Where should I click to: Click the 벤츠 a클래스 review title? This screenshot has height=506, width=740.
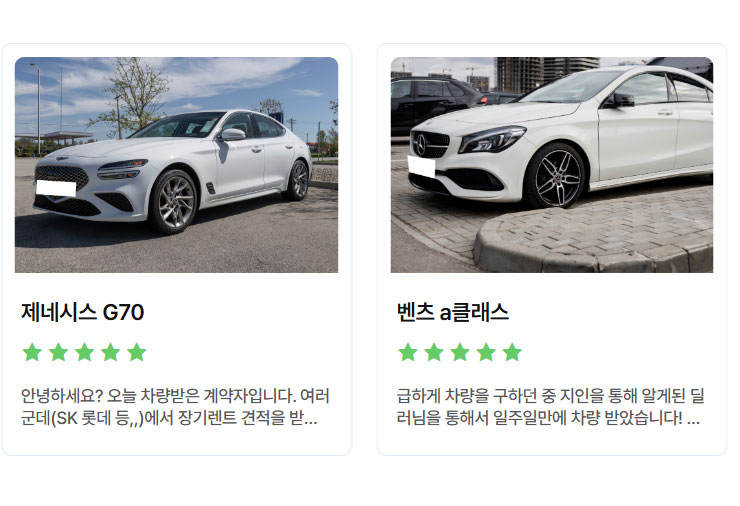(453, 312)
